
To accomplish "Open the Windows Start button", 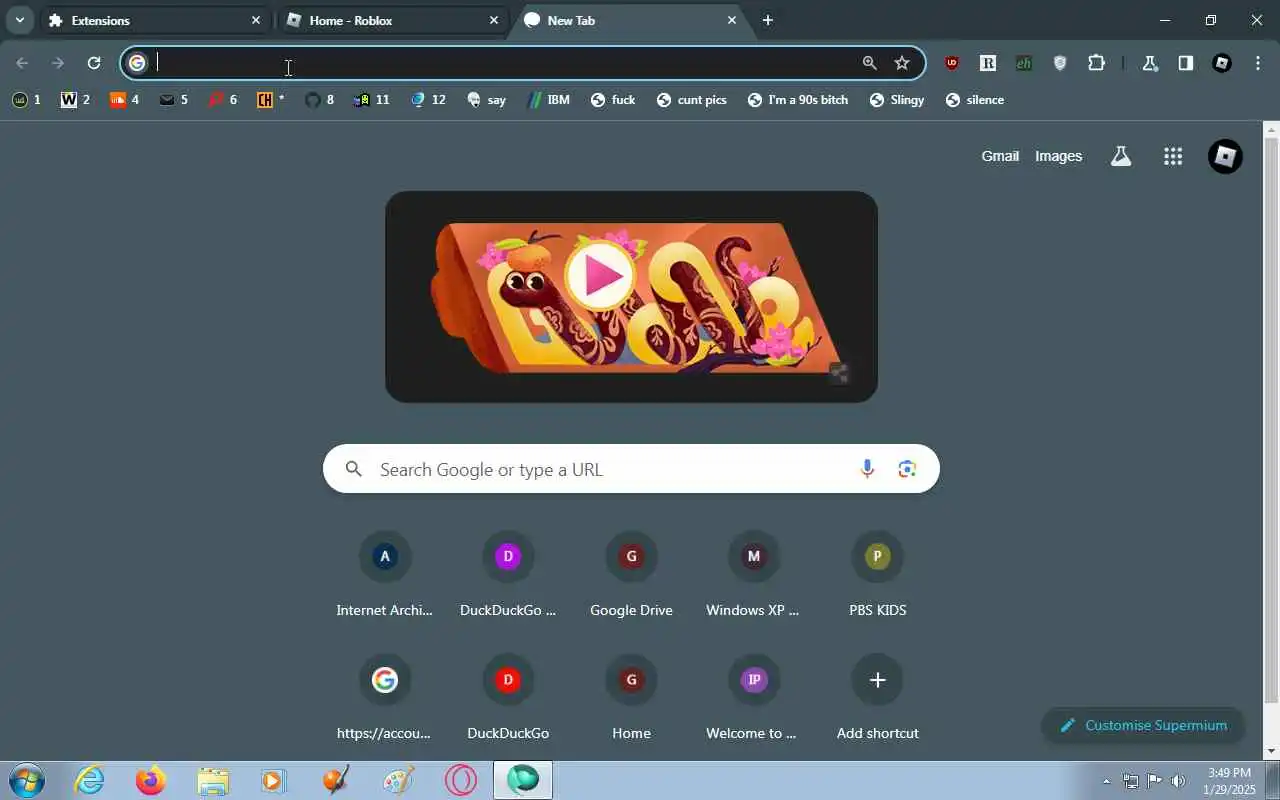I will tap(26, 780).
